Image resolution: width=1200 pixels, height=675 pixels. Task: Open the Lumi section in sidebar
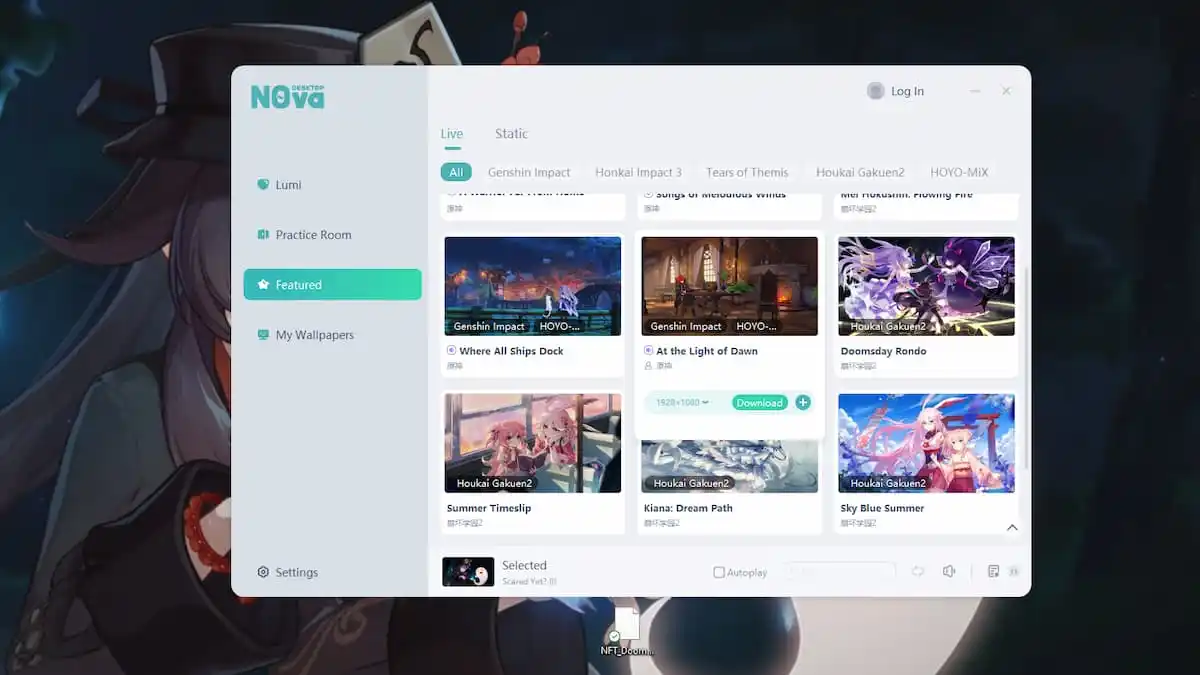pos(288,185)
